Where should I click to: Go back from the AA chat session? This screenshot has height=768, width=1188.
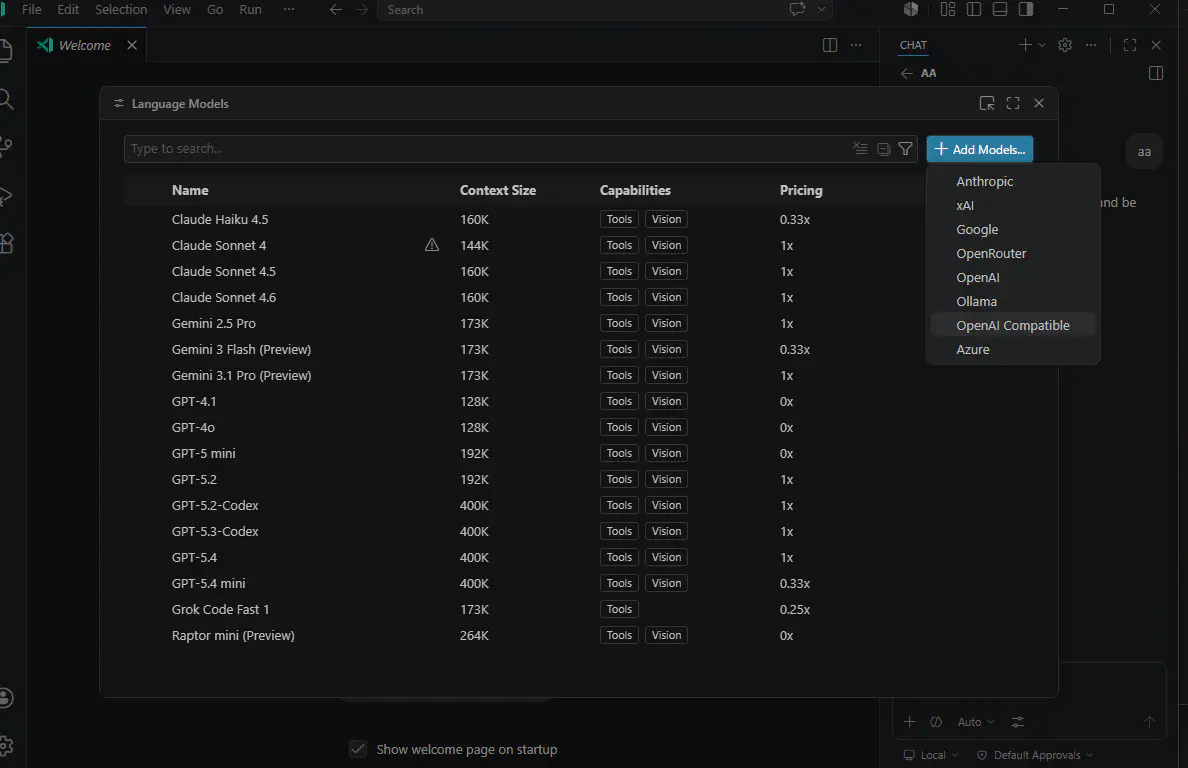(x=907, y=73)
